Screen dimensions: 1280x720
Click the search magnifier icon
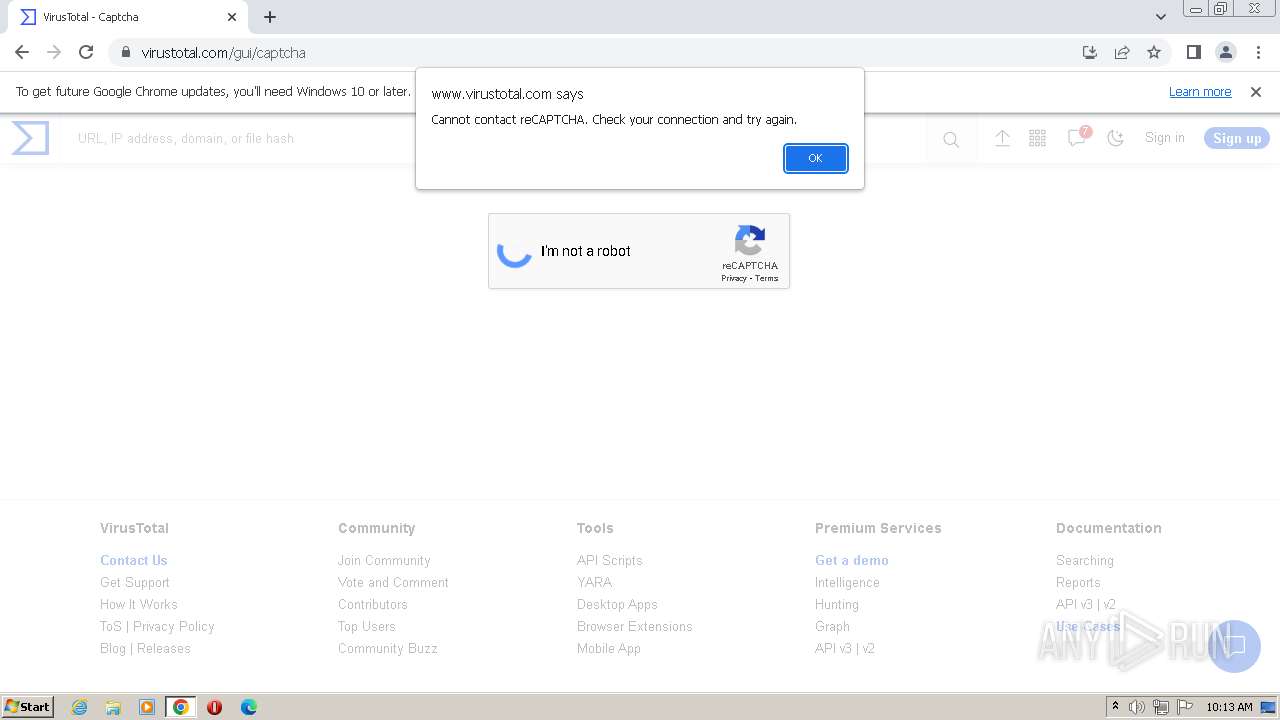point(951,139)
